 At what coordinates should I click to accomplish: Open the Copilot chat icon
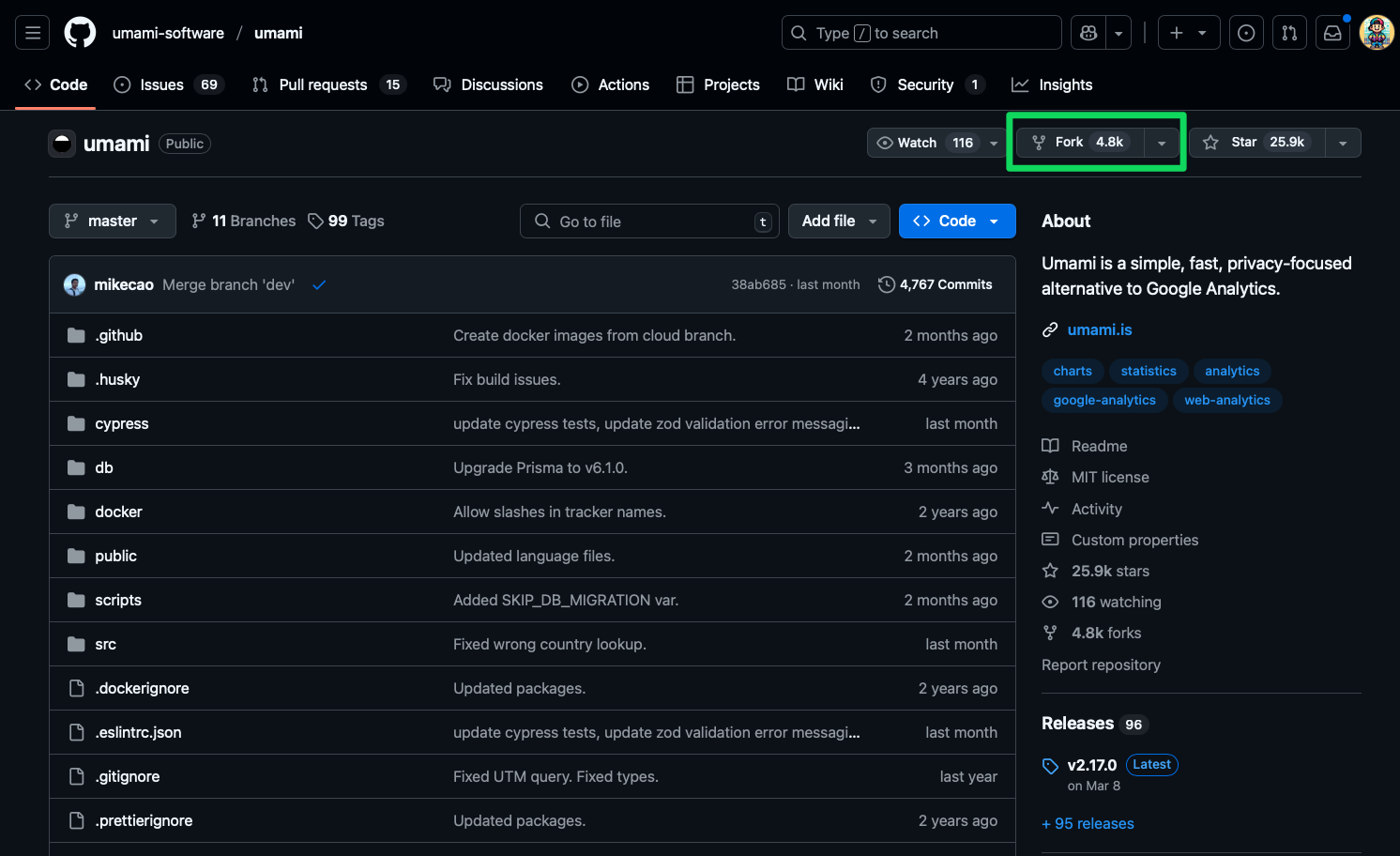coord(1088,33)
